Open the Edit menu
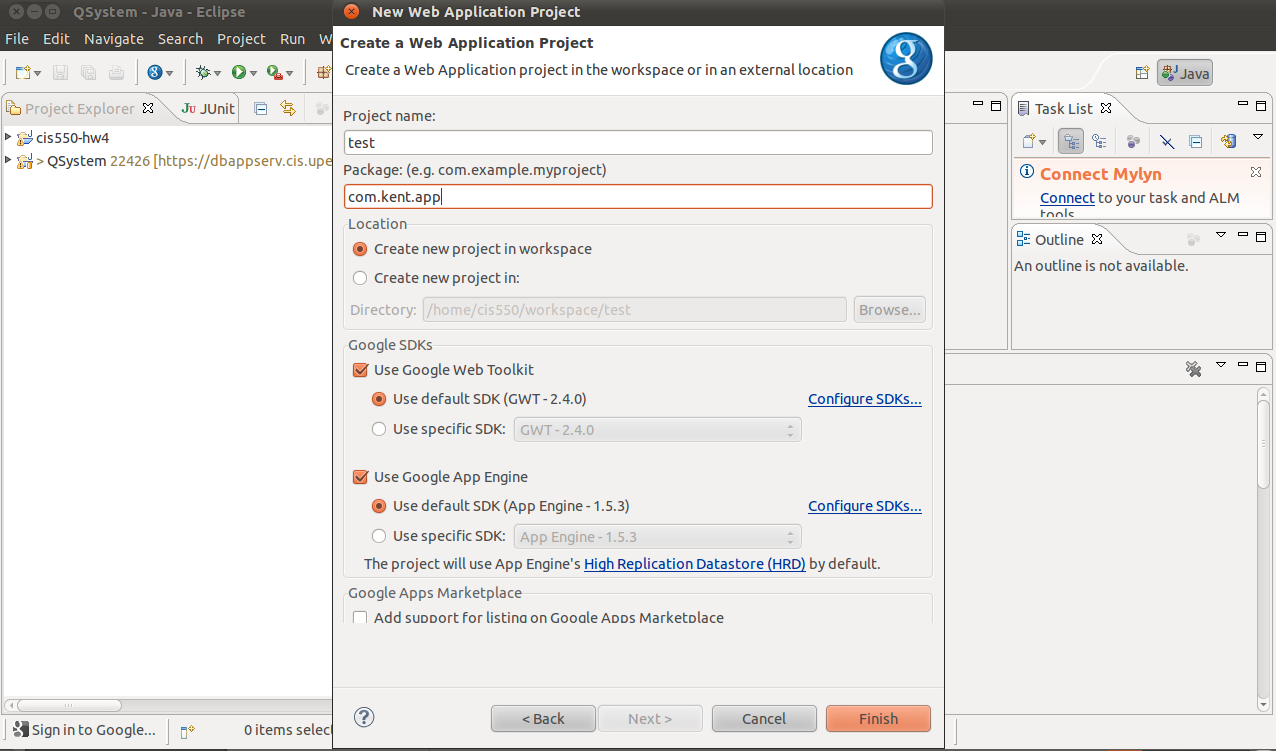Image resolution: width=1276 pixels, height=751 pixels. tap(56, 39)
